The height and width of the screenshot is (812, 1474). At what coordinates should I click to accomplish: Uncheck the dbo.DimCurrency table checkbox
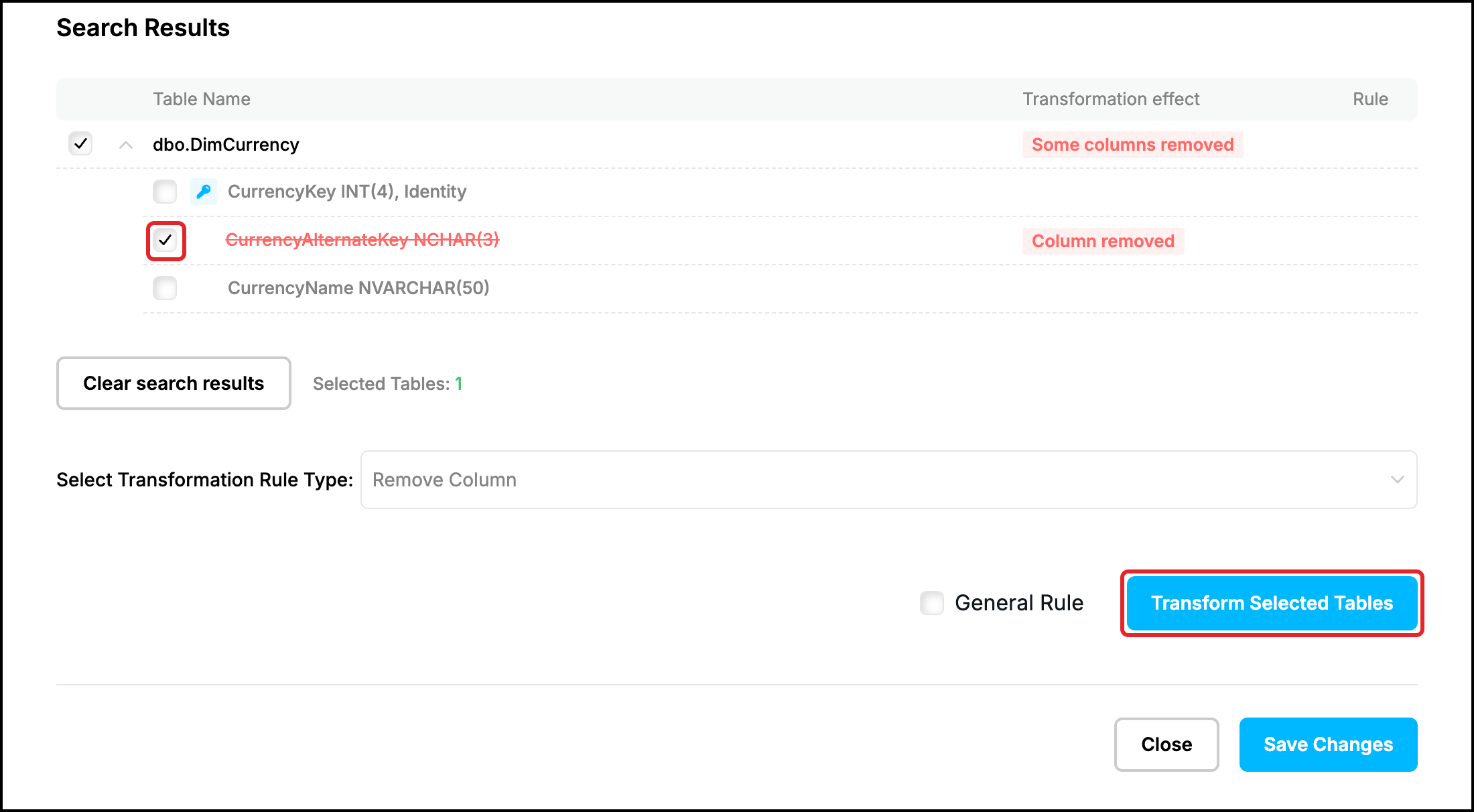point(80,144)
